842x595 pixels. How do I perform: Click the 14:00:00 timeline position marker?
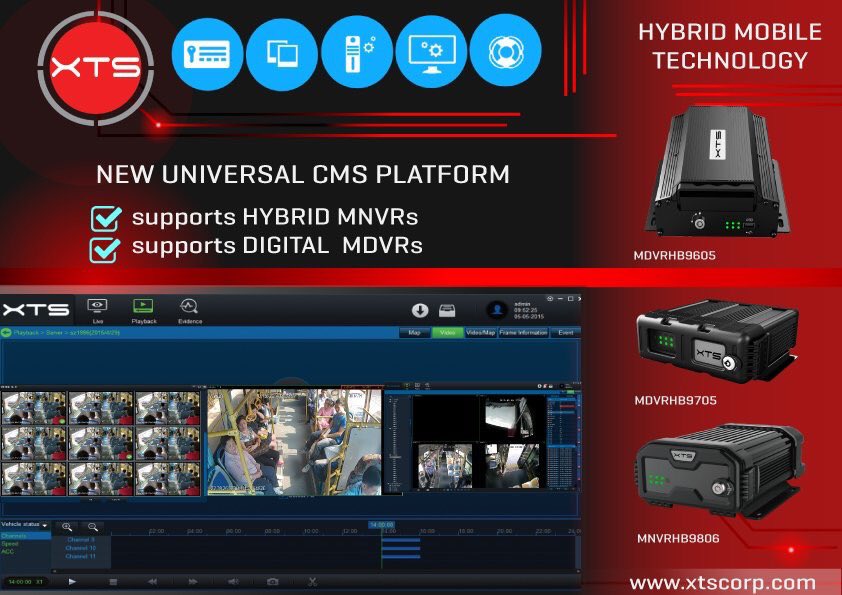coord(382,525)
